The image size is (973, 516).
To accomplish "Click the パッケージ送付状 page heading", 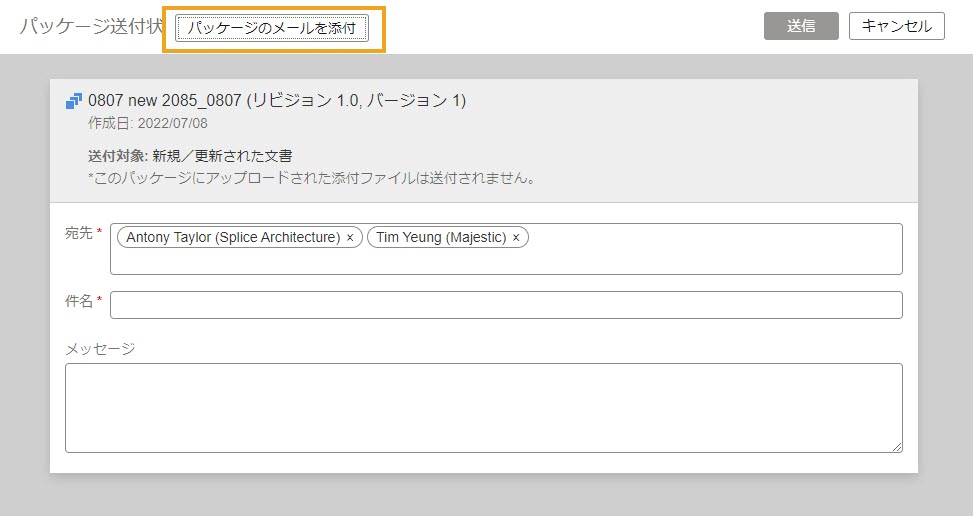I will [91, 27].
